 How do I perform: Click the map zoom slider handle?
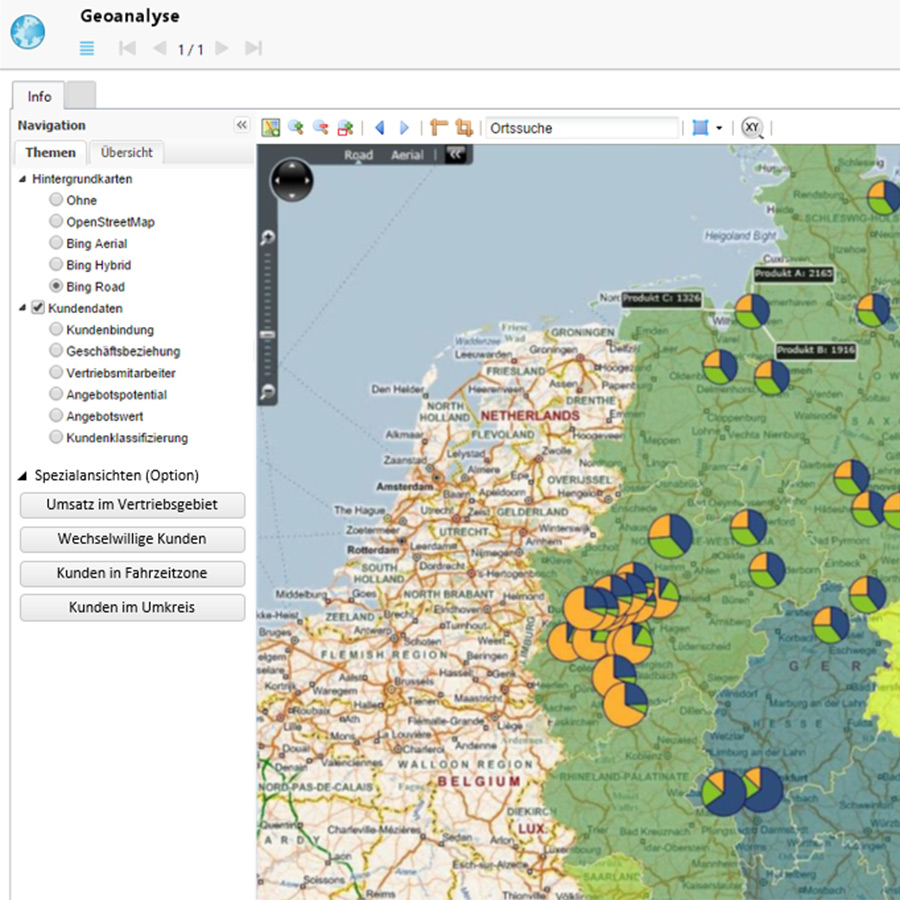tap(268, 334)
